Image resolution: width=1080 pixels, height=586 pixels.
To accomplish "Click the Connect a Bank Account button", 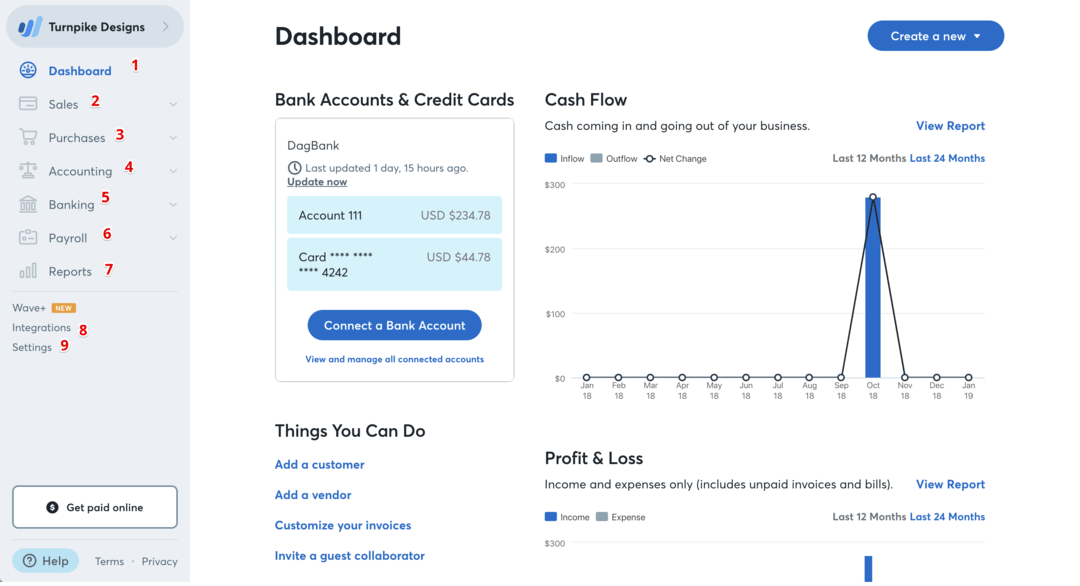I will [394, 324].
